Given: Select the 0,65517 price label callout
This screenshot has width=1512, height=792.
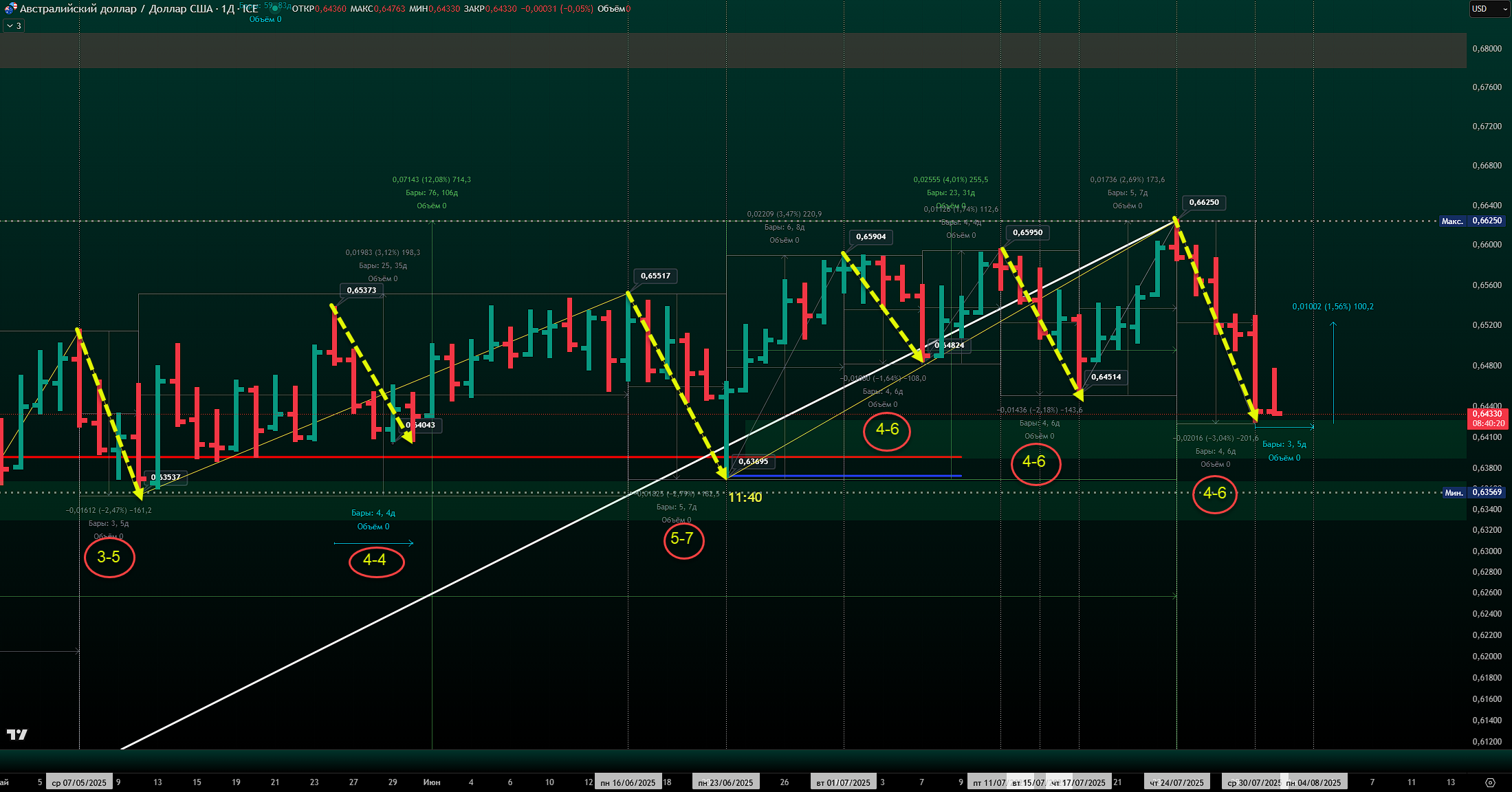Looking at the screenshot, I should pos(655,276).
